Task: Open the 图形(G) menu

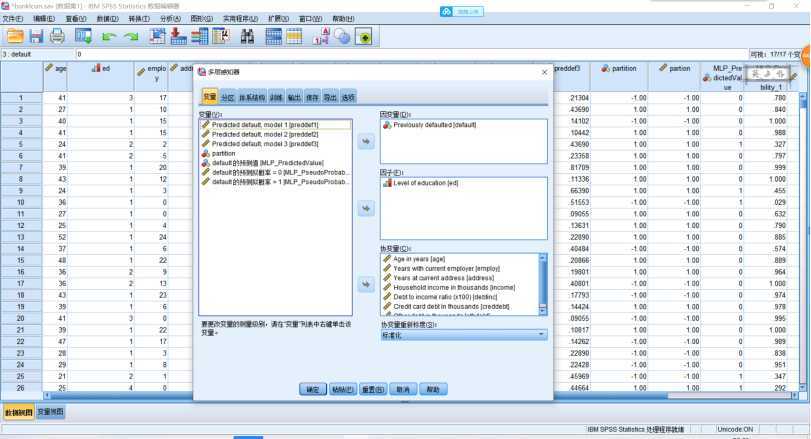Action: pos(202,19)
